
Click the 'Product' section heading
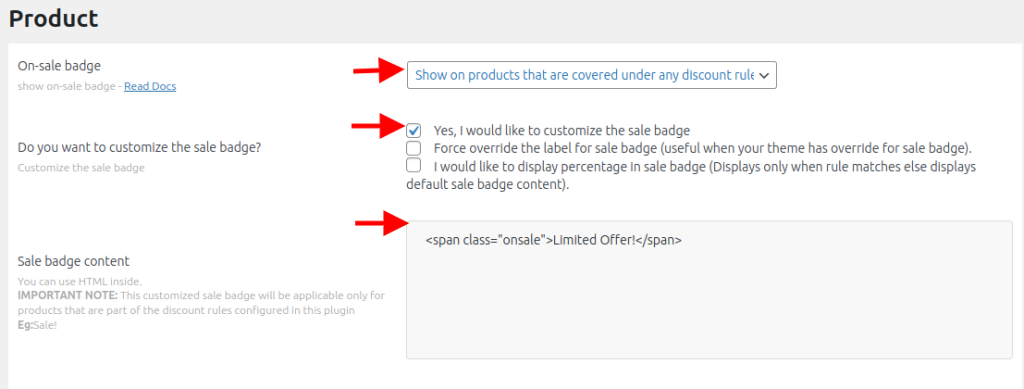tap(54, 18)
